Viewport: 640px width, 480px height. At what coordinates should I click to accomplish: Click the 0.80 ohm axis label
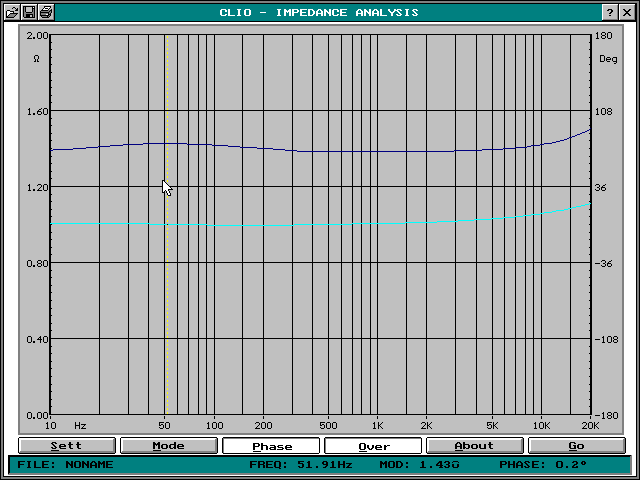(x=37, y=263)
